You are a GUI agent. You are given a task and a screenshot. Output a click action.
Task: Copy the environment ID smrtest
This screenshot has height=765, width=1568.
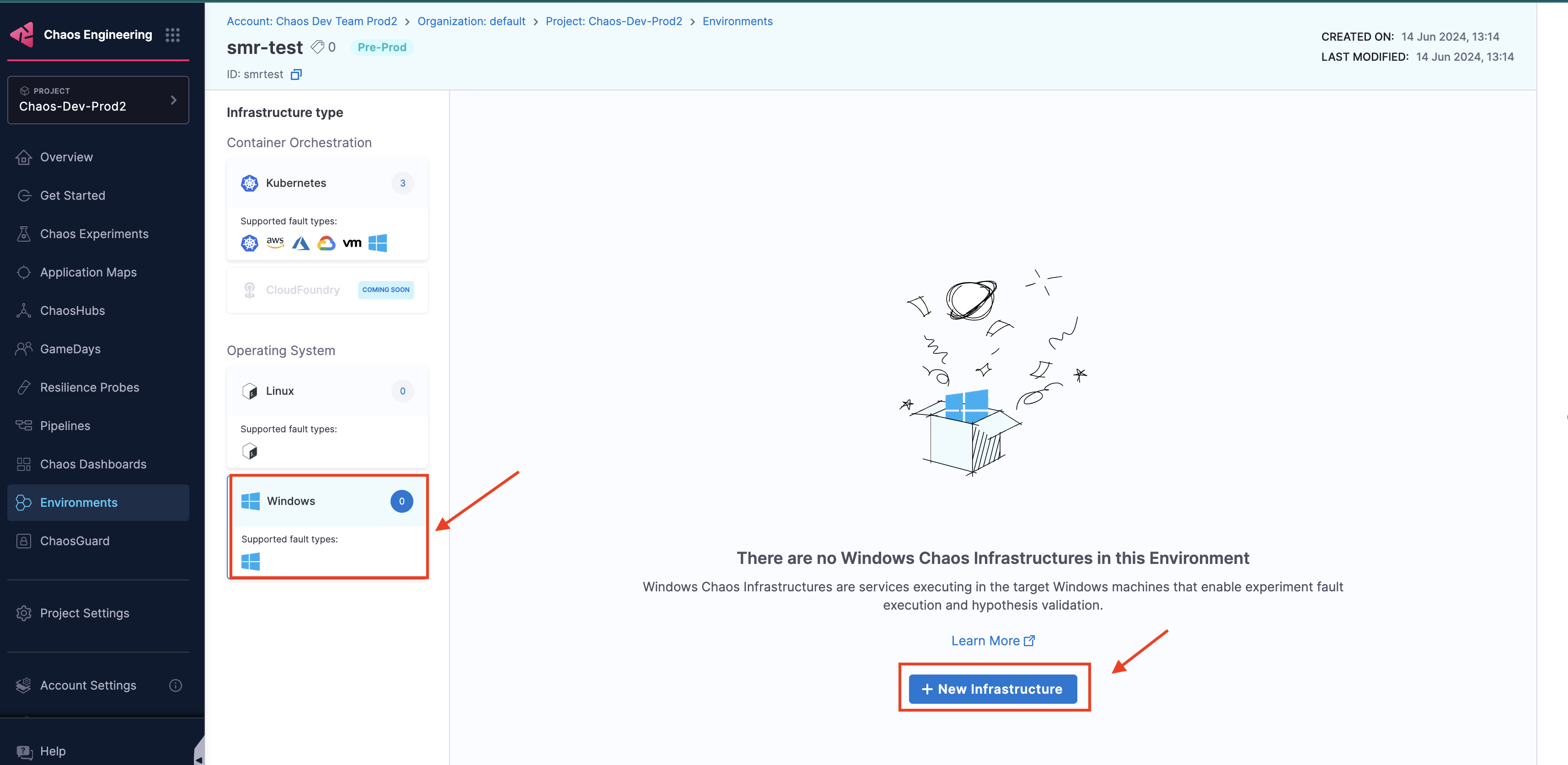tap(296, 74)
